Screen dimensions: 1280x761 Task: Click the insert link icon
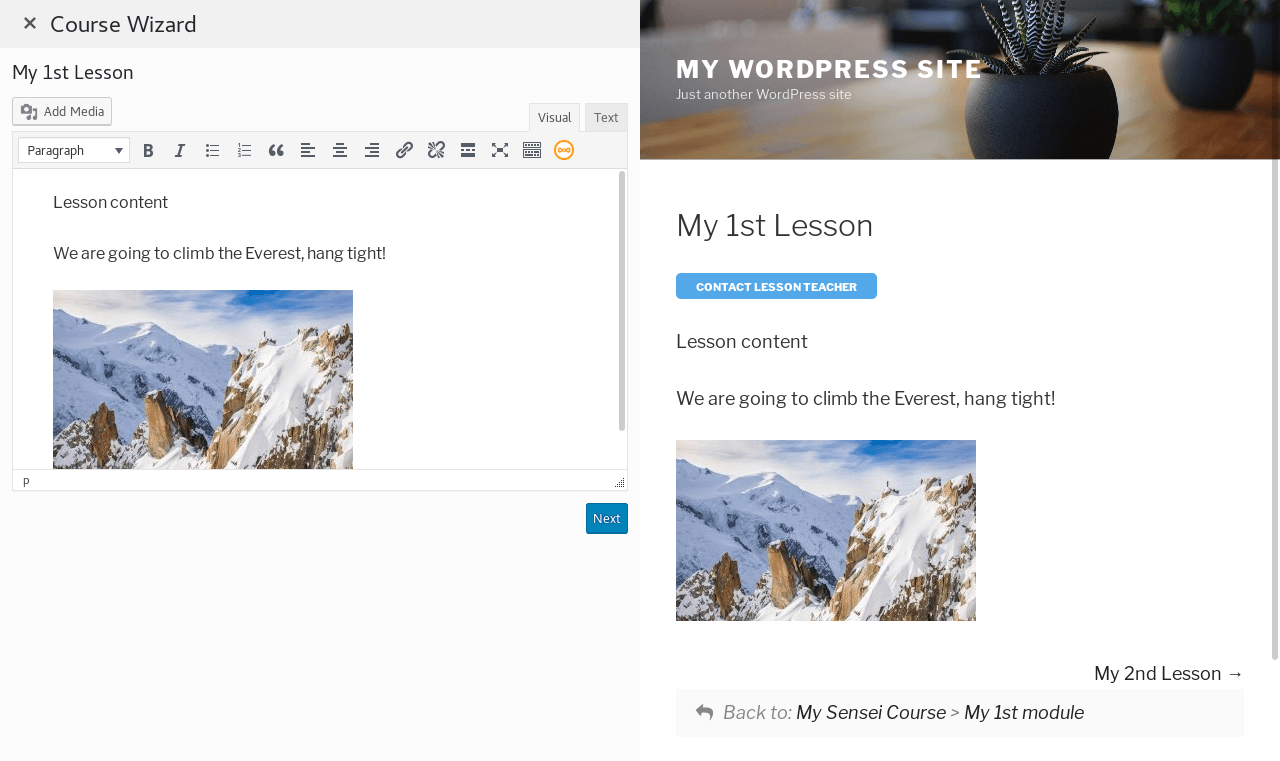point(404,151)
